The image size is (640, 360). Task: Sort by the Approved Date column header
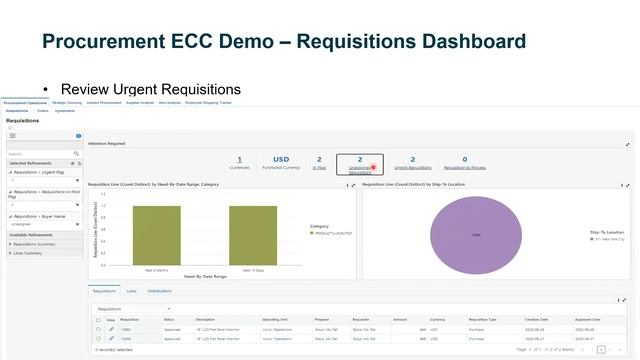click(587, 320)
